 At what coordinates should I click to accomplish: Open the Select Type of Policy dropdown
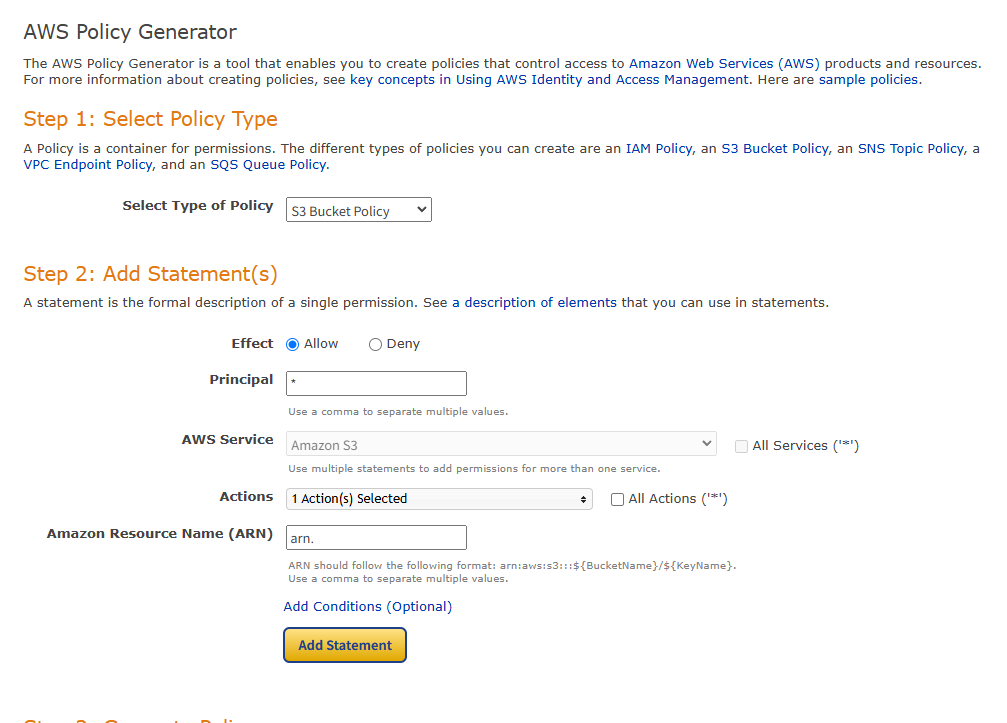coord(358,210)
